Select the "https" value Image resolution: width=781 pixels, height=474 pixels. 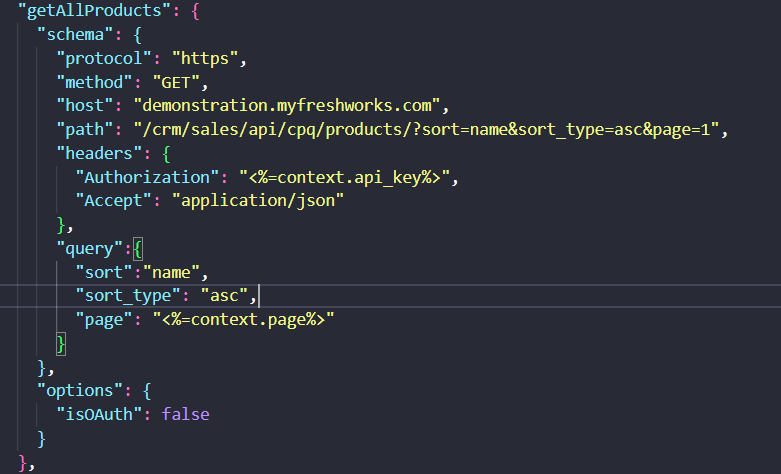click(205, 58)
